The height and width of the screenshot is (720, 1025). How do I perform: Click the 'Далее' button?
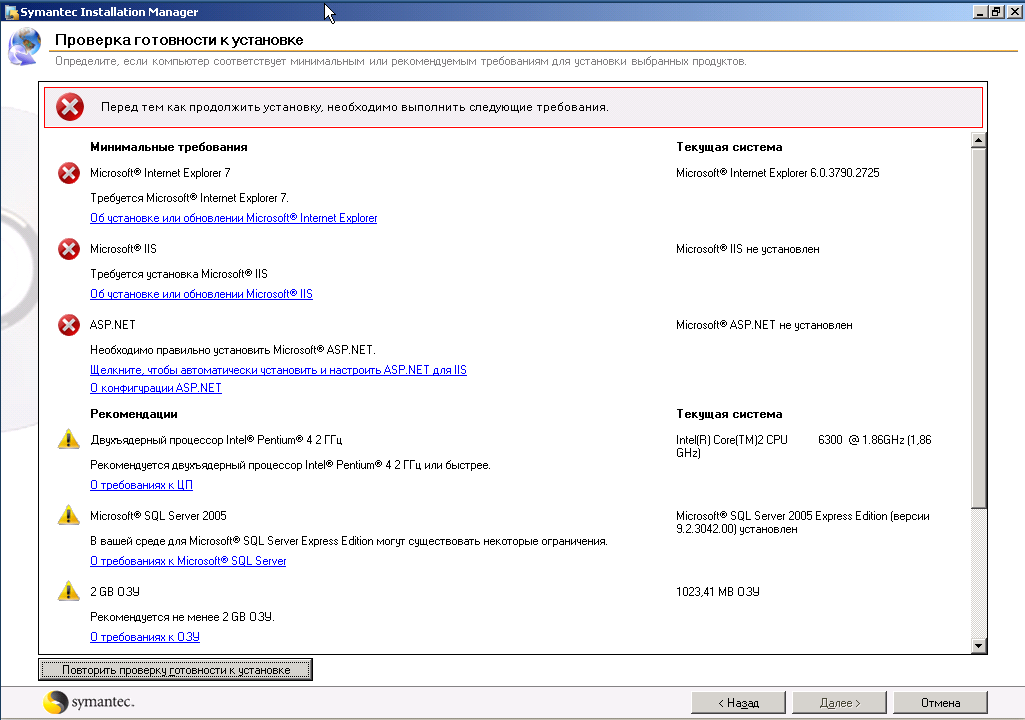click(839, 703)
